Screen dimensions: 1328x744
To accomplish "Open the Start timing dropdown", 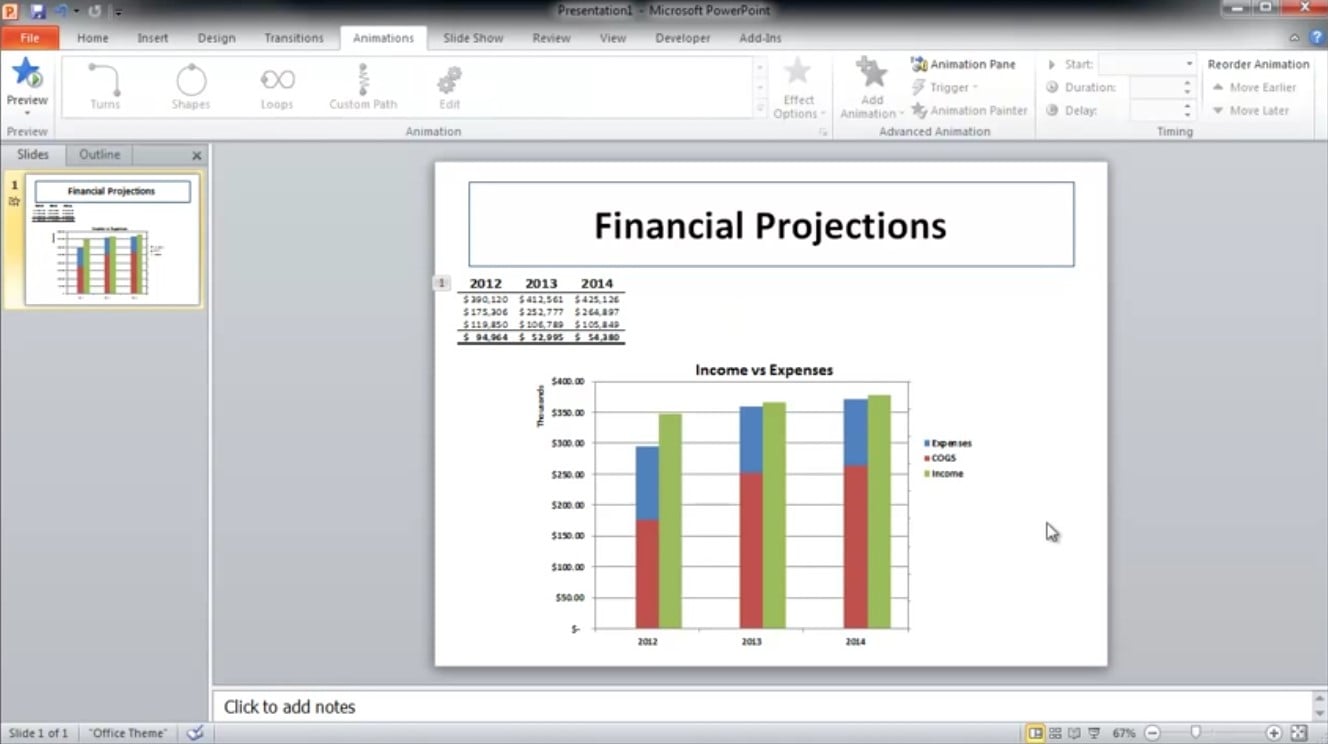I will pyautogui.click(x=1188, y=64).
